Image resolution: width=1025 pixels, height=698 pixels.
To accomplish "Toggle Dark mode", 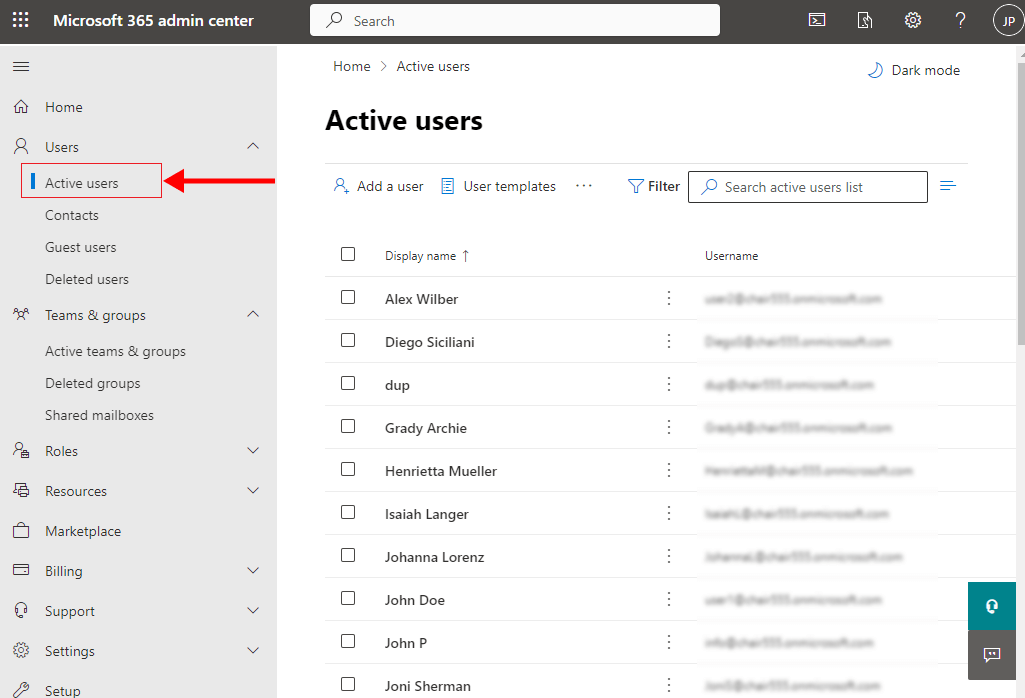I will coord(913,70).
